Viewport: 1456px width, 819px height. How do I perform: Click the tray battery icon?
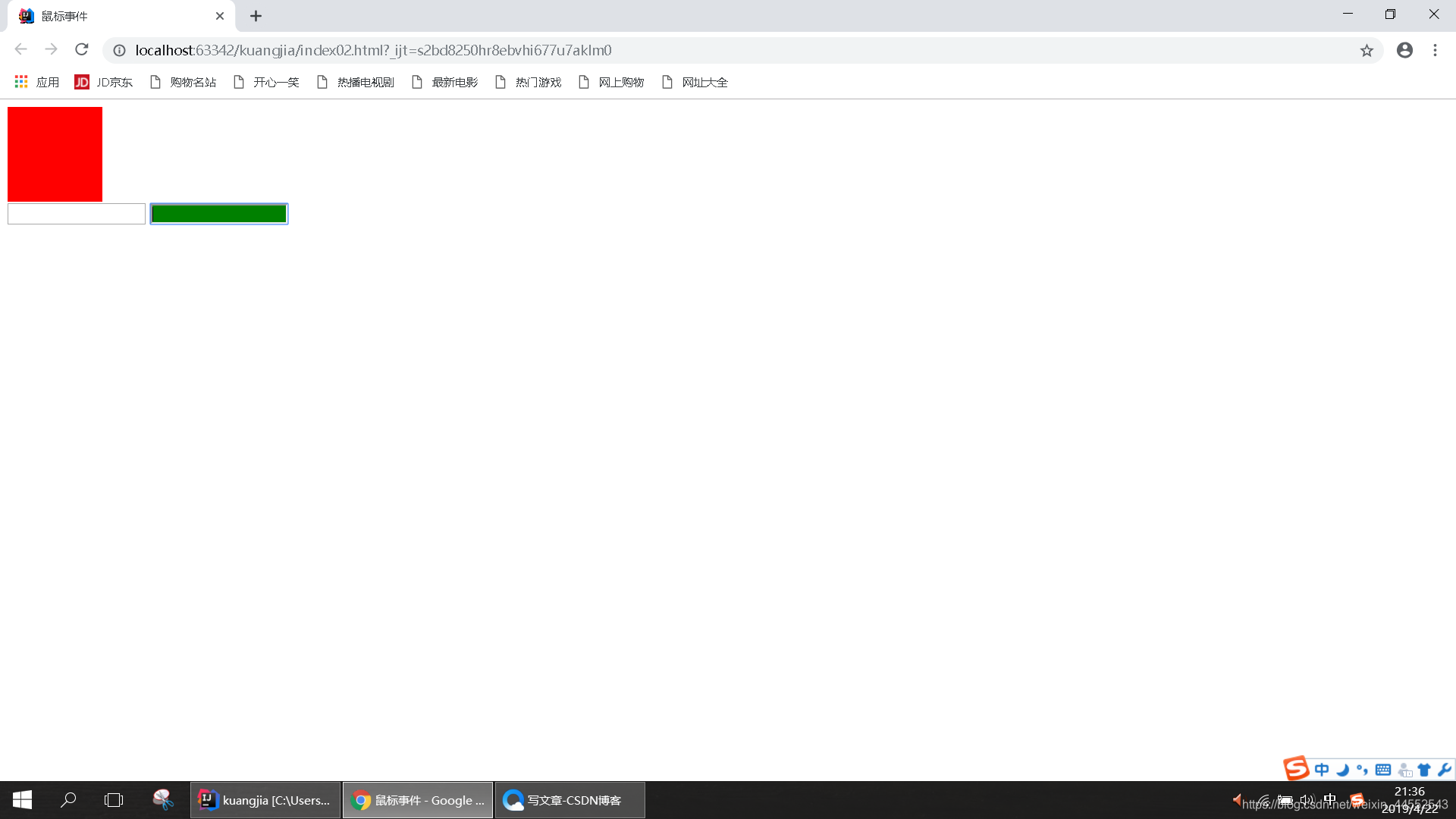[x=1285, y=800]
